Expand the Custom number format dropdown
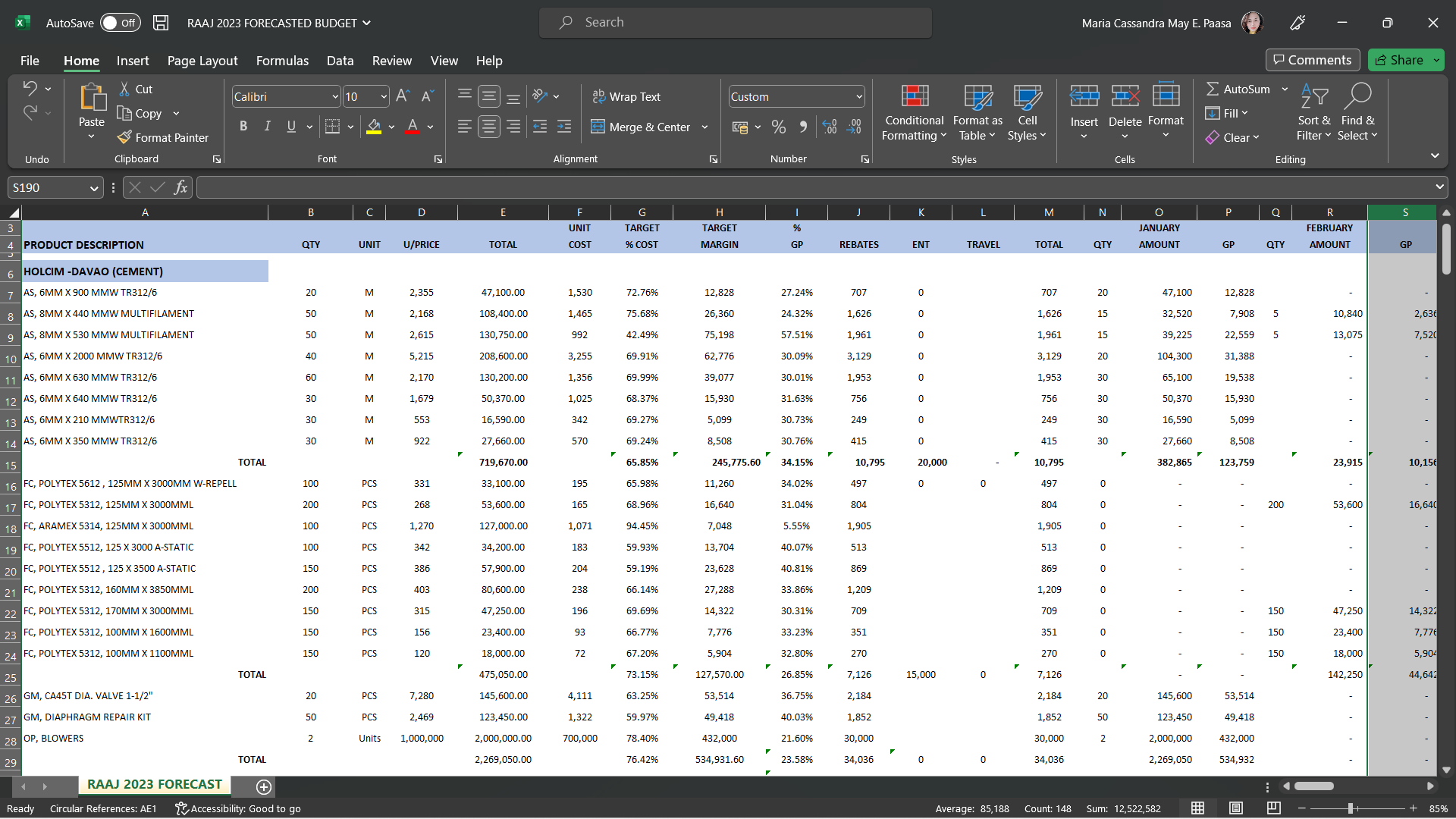This screenshot has height=819, width=1456. [x=858, y=96]
